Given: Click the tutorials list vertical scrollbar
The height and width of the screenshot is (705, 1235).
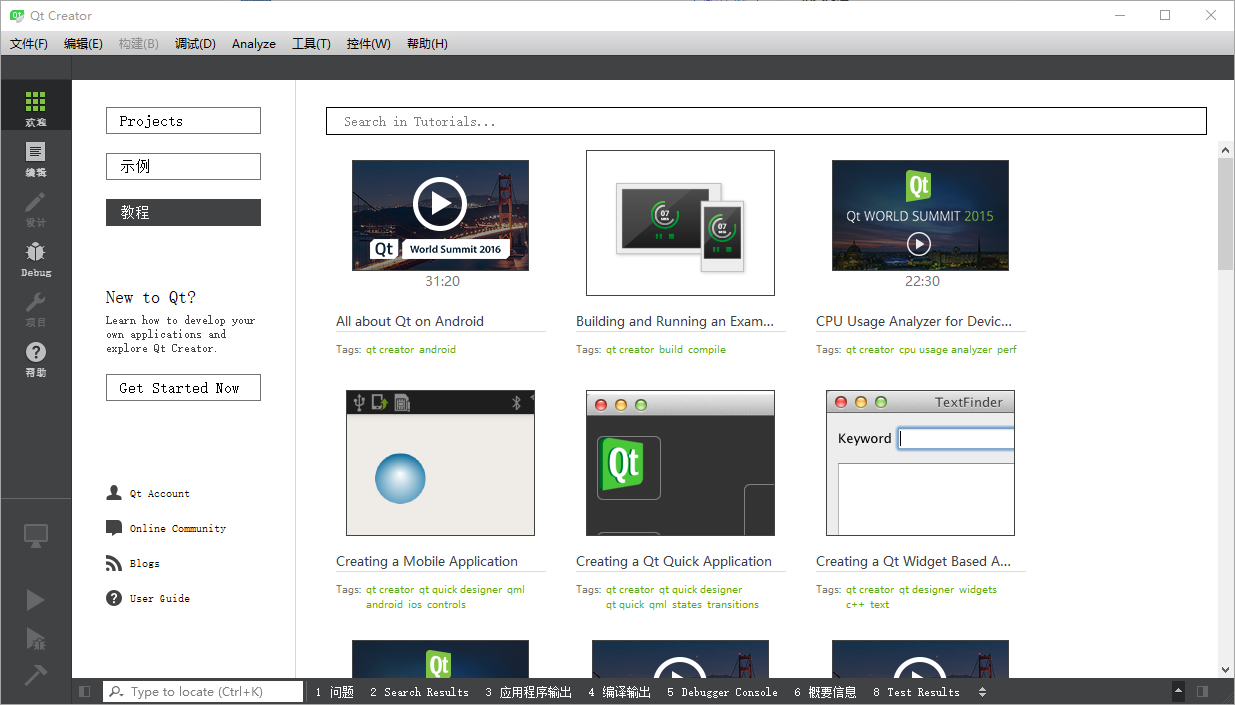Looking at the screenshot, I should tap(1225, 213).
